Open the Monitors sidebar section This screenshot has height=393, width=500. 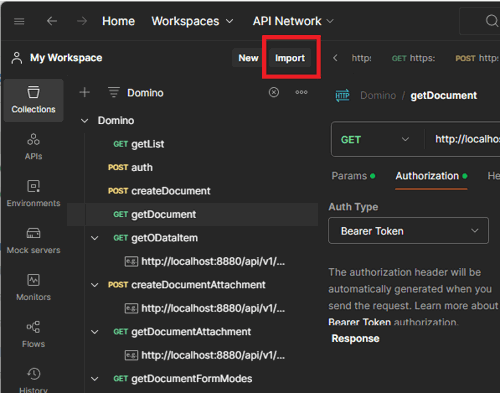[33, 287]
